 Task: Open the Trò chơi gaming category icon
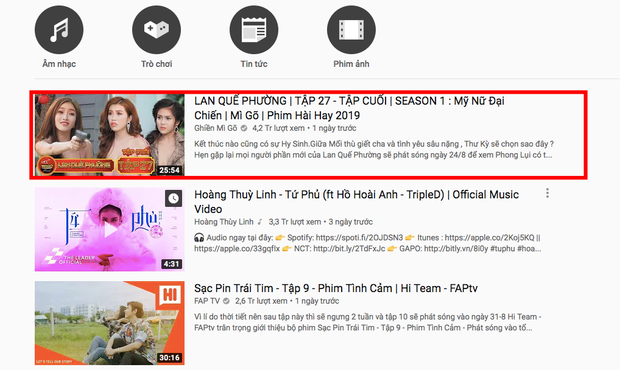point(157,30)
